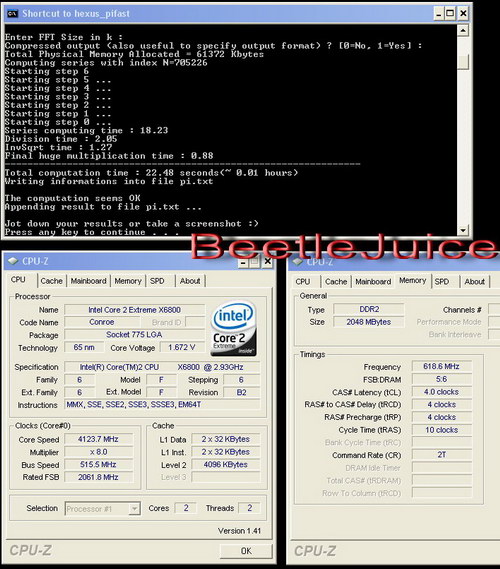This screenshot has height=569, width=500.
Task: Click the Version 1.41 label
Action: (239, 531)
